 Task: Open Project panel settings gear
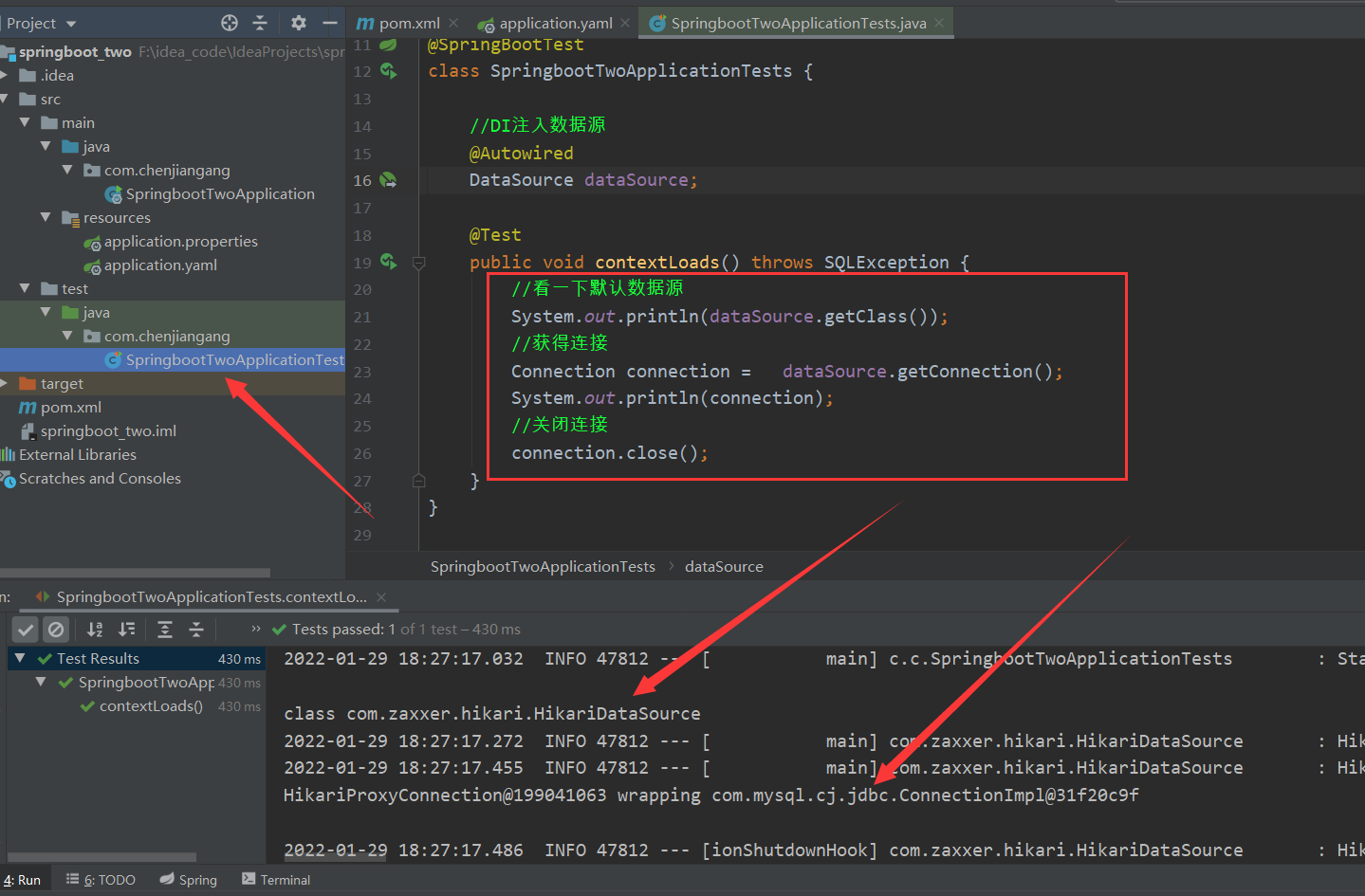pyautogui.click(x=298, y=23)
